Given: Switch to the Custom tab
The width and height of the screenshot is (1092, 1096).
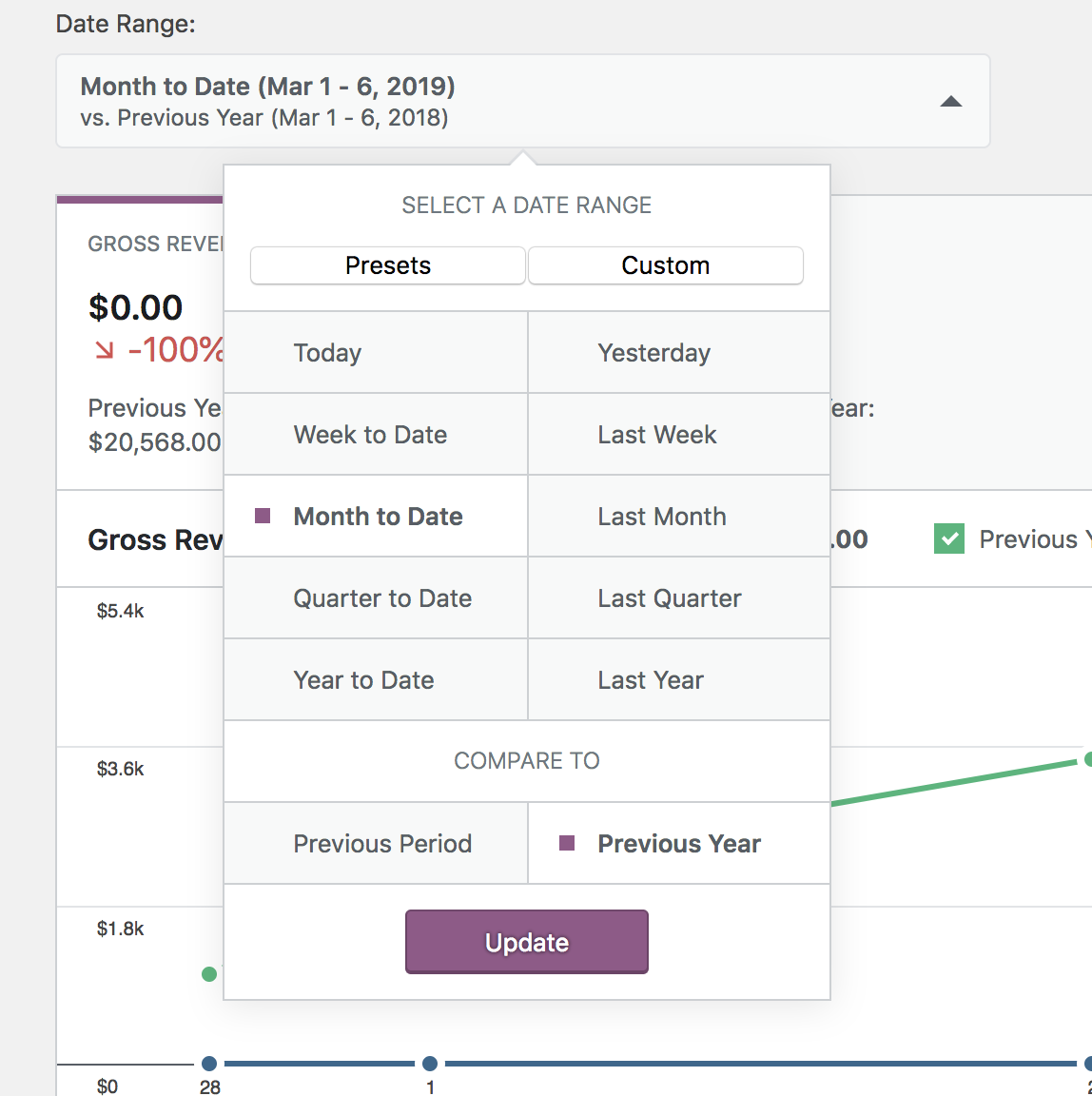Looking at the screenshot, I should click(665, 265).
